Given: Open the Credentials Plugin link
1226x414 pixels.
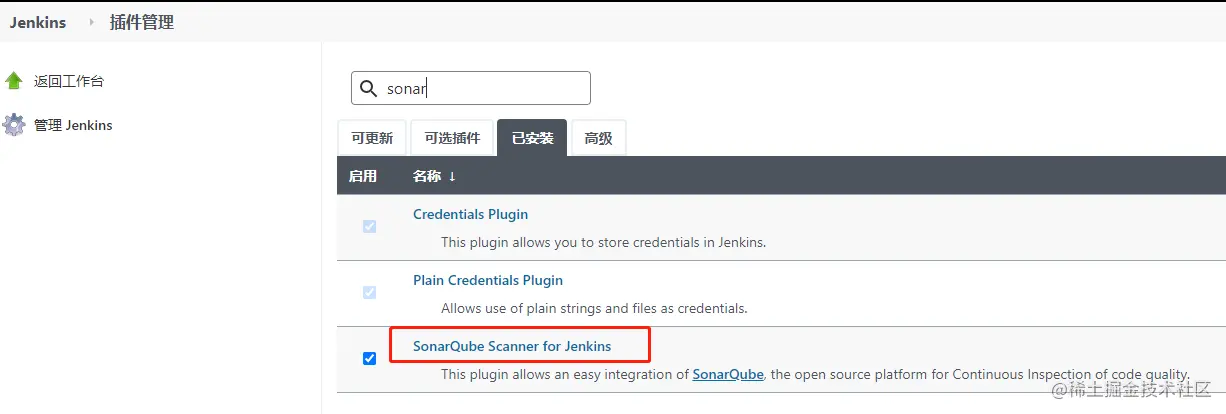Looking at the screenshot, I should point(470,214).
